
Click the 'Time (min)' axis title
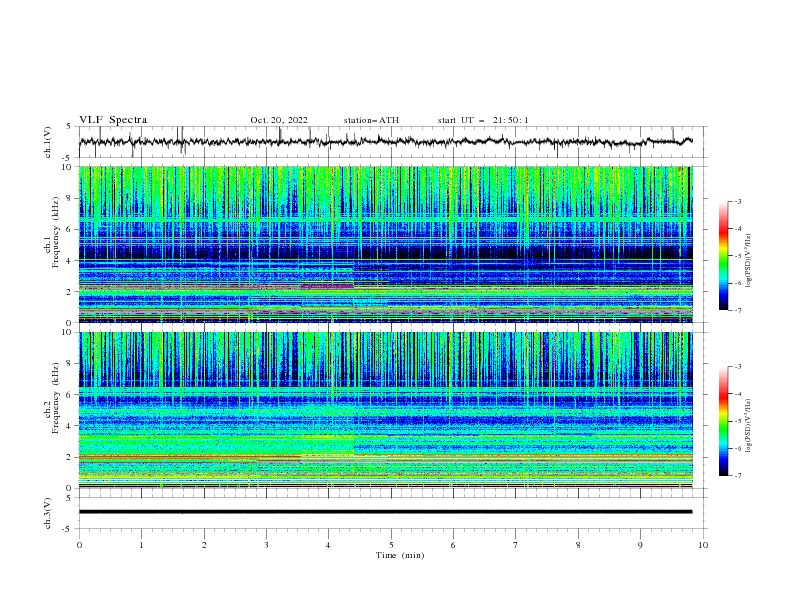click(x=400, y=555)
